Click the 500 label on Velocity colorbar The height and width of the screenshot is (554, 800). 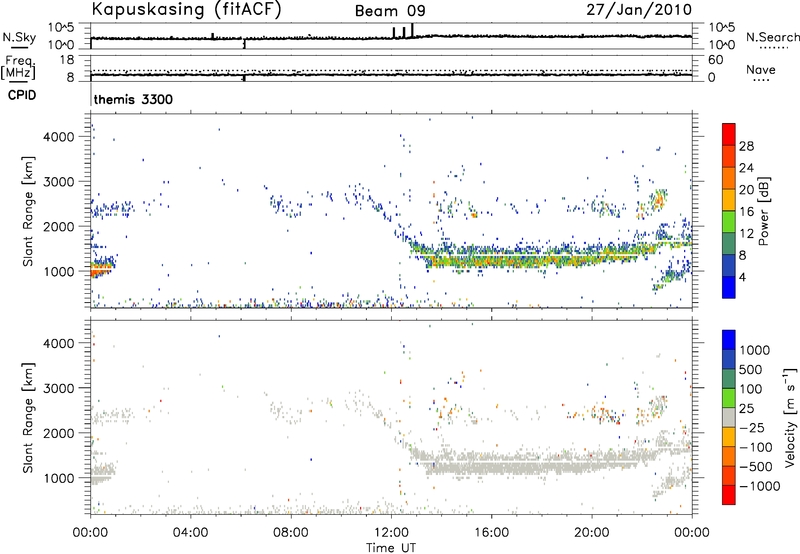[751, 370]
